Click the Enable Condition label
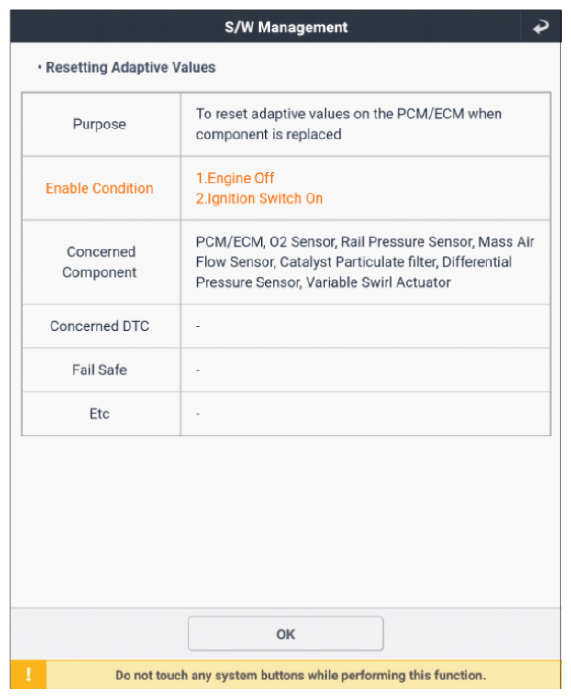The height and width of the screenshot is (698, 571). 100,188
